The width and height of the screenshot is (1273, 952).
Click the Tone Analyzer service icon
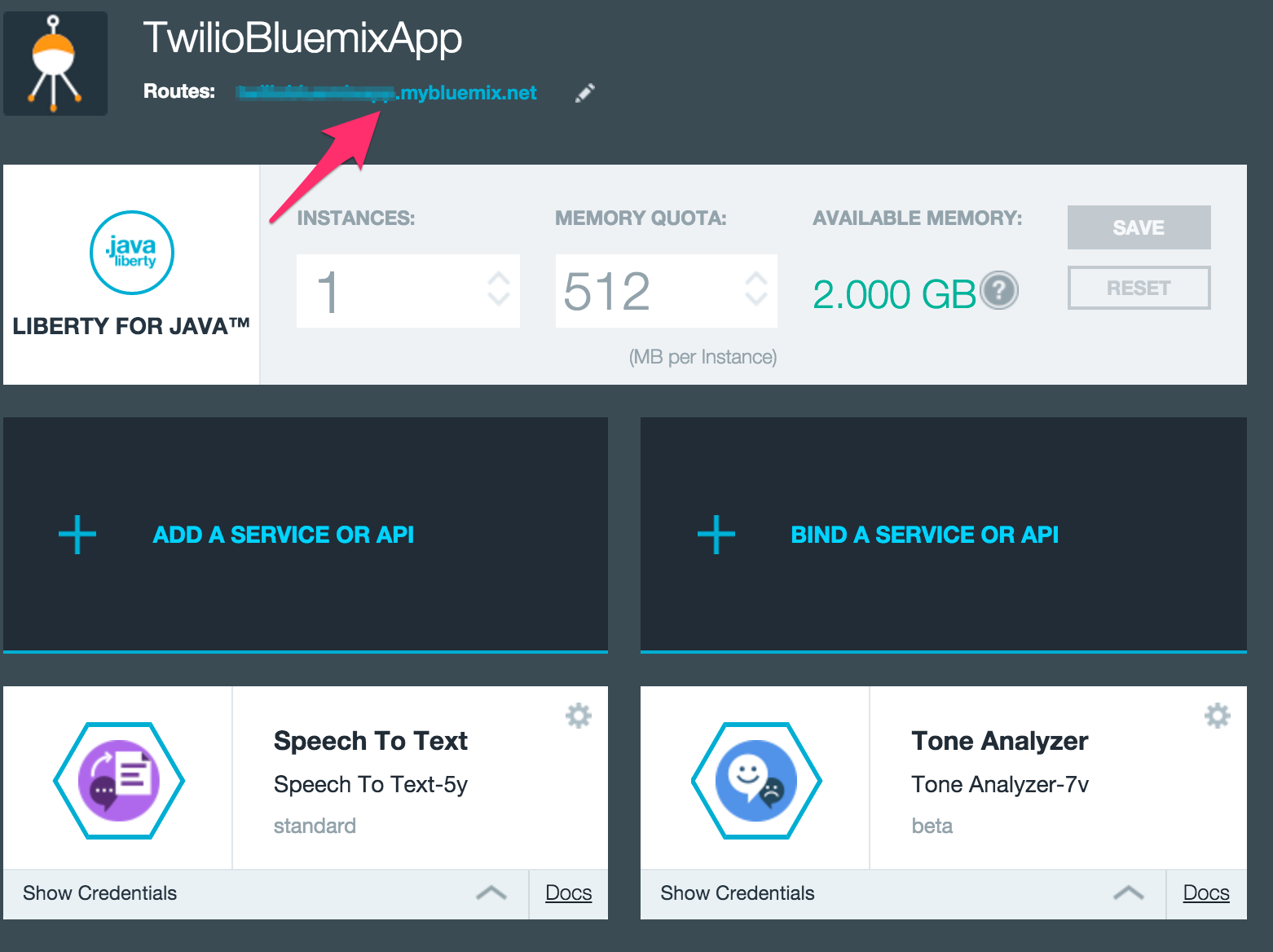tap(756, 780)
